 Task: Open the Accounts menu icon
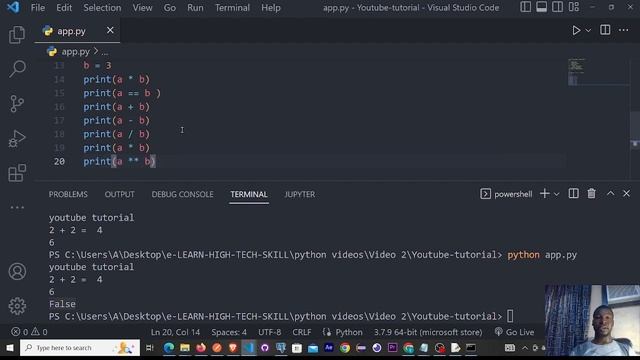click(x=17, y=271)
